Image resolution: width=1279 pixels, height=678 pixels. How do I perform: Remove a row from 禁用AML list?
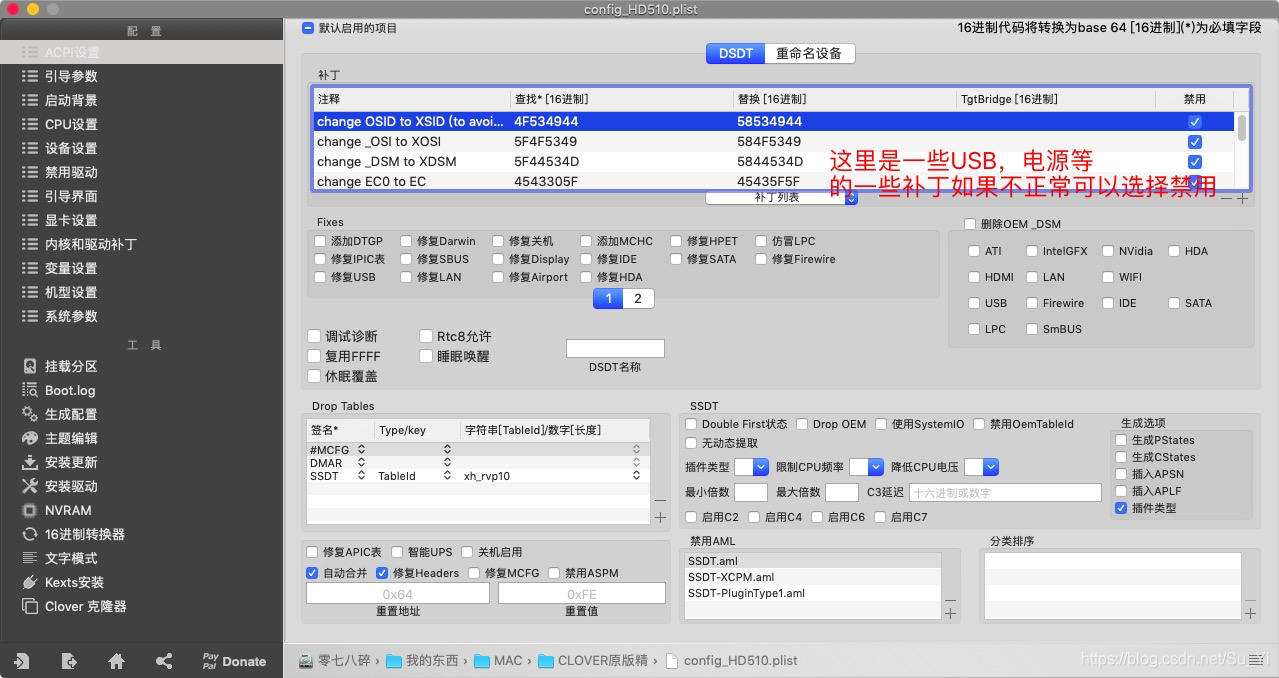click(x=950, y=600)
